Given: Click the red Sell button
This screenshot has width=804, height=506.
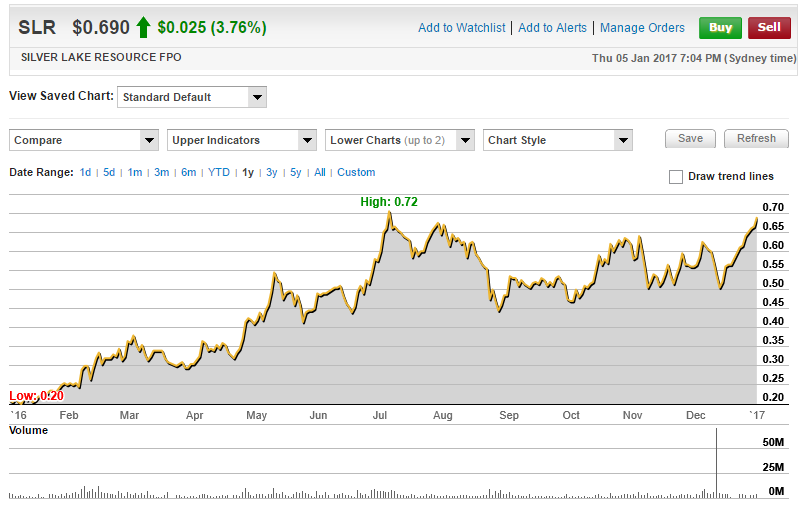Looking at the screenshot, I should pos(769,27).
